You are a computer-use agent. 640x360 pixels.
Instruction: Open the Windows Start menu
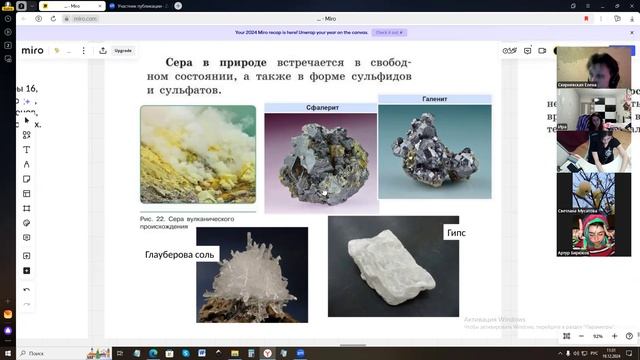pos(8,353)
